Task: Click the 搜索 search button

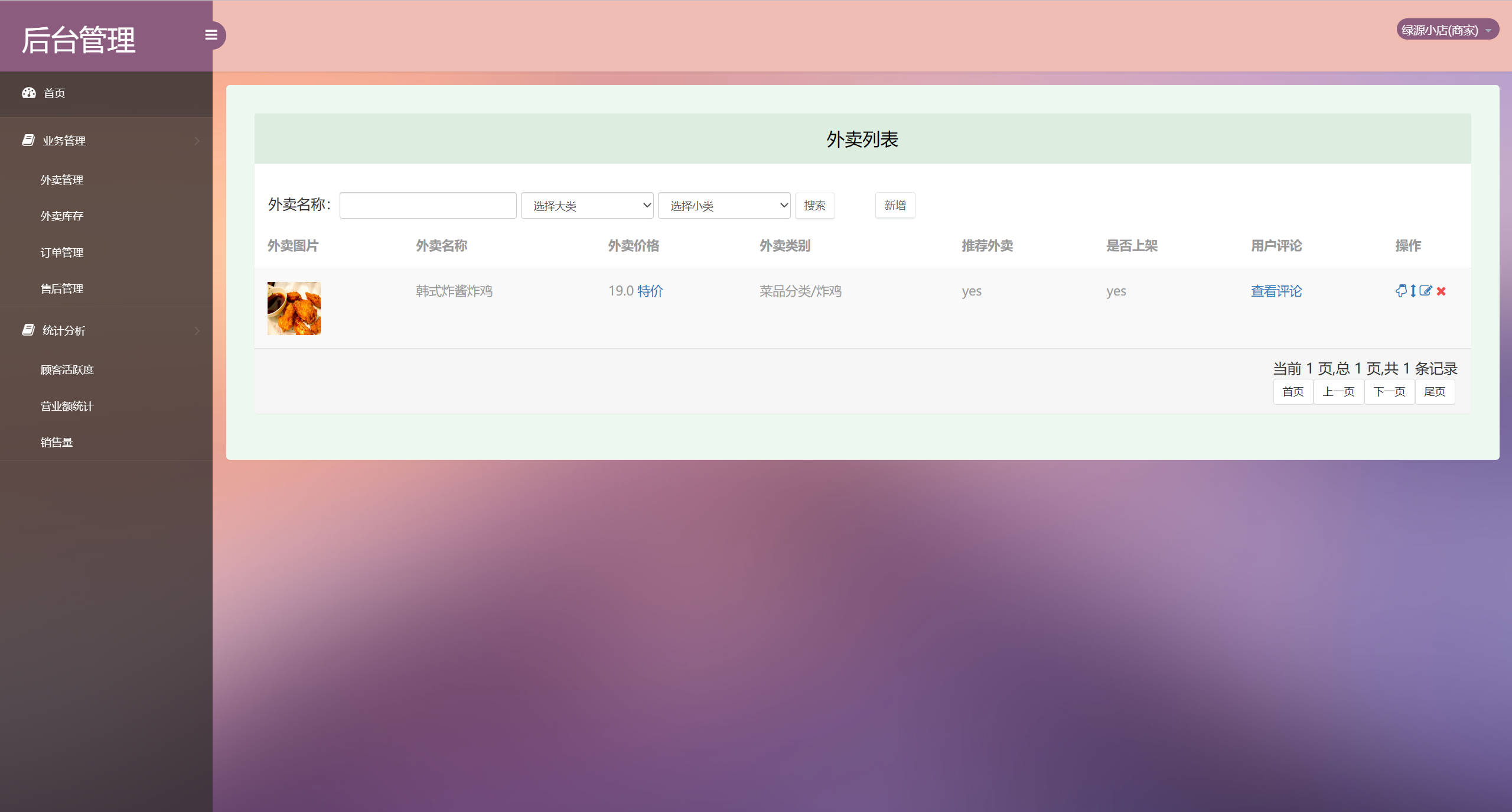Action: pos(815,205)
